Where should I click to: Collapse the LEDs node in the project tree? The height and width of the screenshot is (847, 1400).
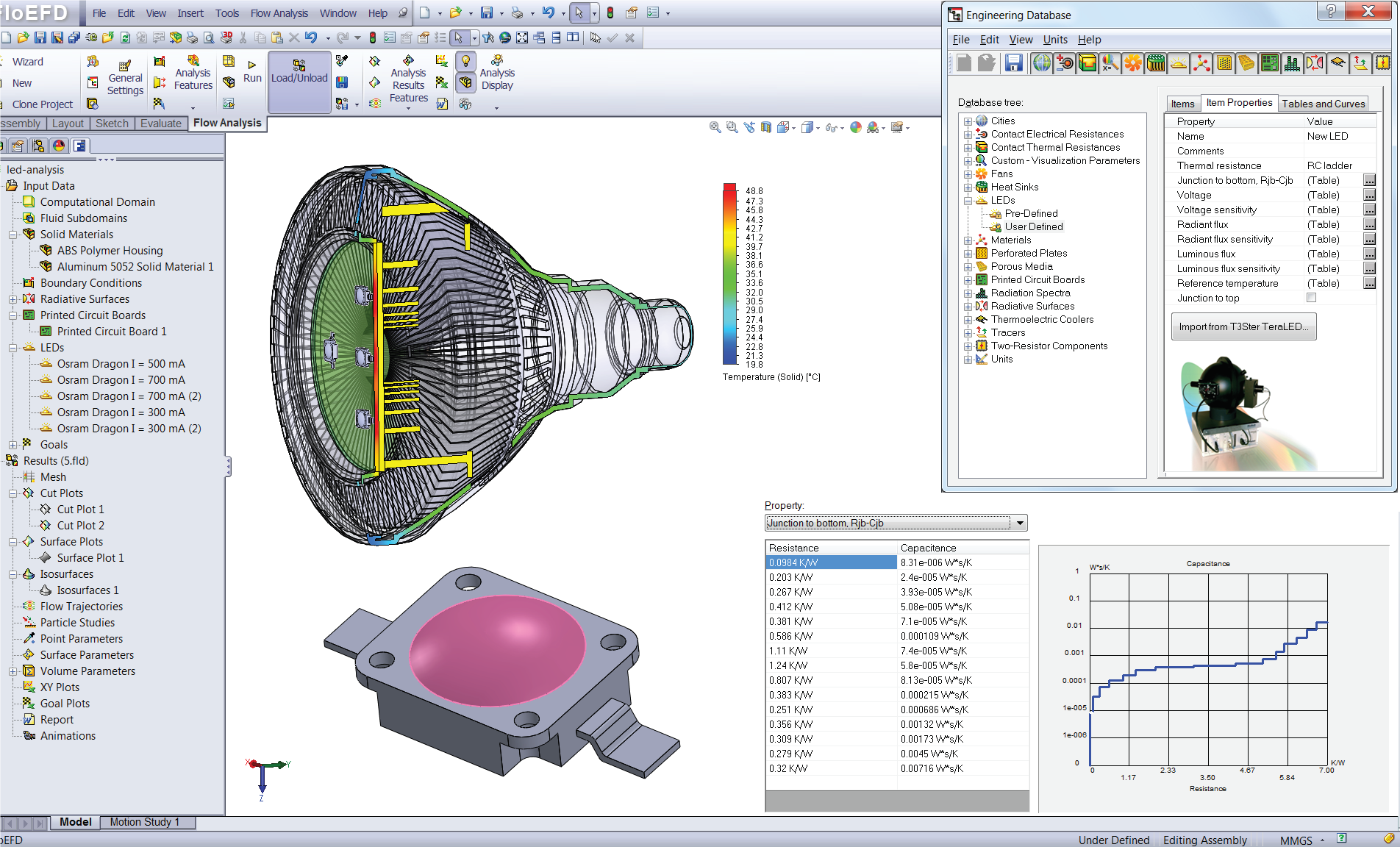[x=12, y=348]
